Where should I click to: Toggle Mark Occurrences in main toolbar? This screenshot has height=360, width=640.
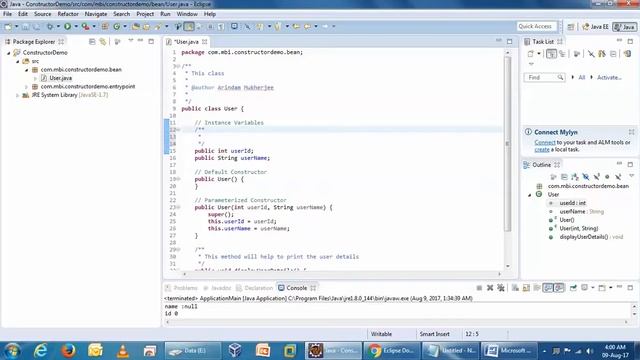coord(189,27)
